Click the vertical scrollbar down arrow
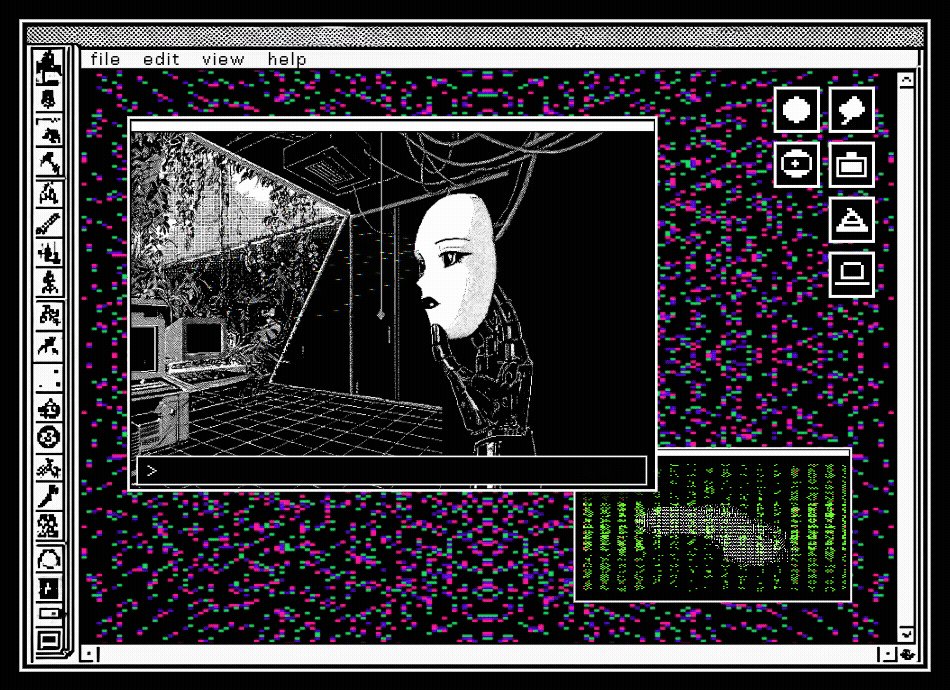 click(906, 634)
